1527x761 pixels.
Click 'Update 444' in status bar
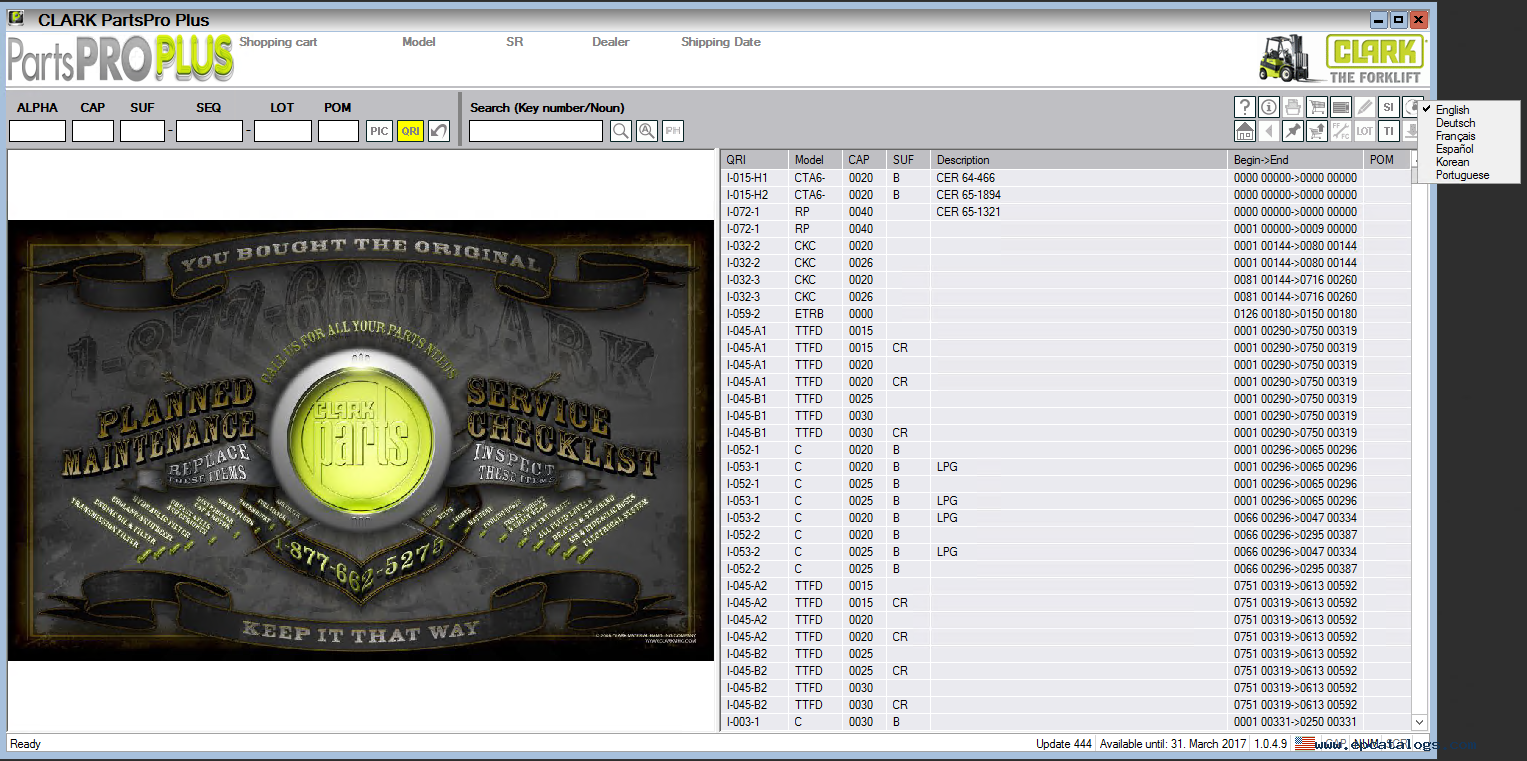click(1063, 744)
